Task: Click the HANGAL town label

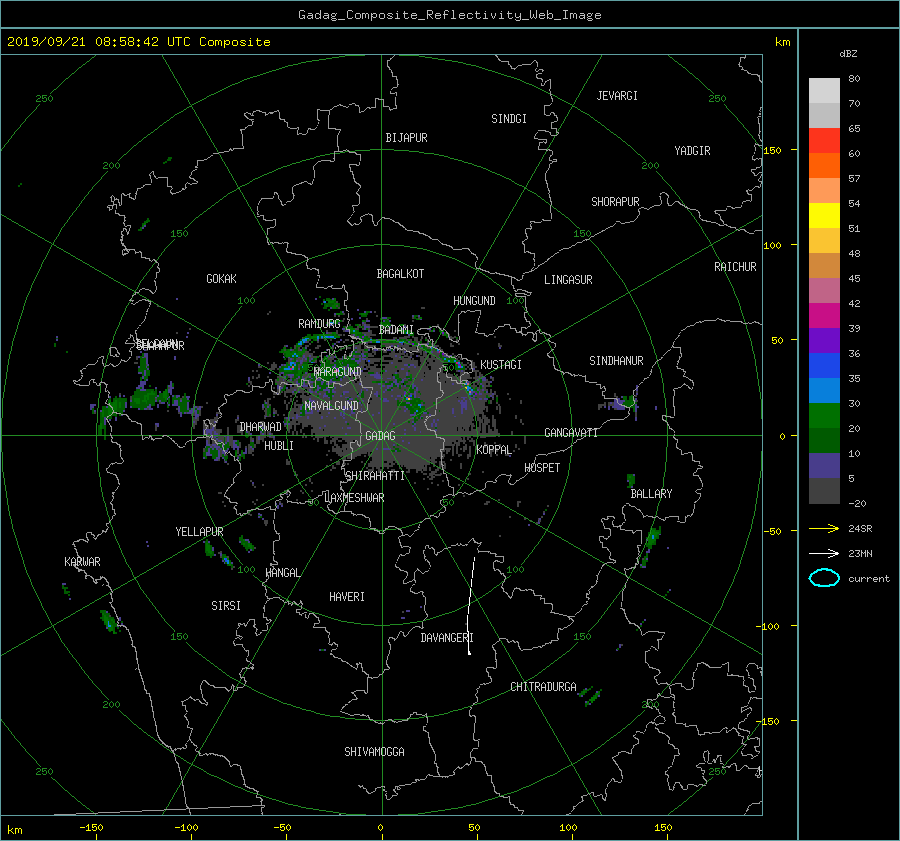Action: pos(282,573)
